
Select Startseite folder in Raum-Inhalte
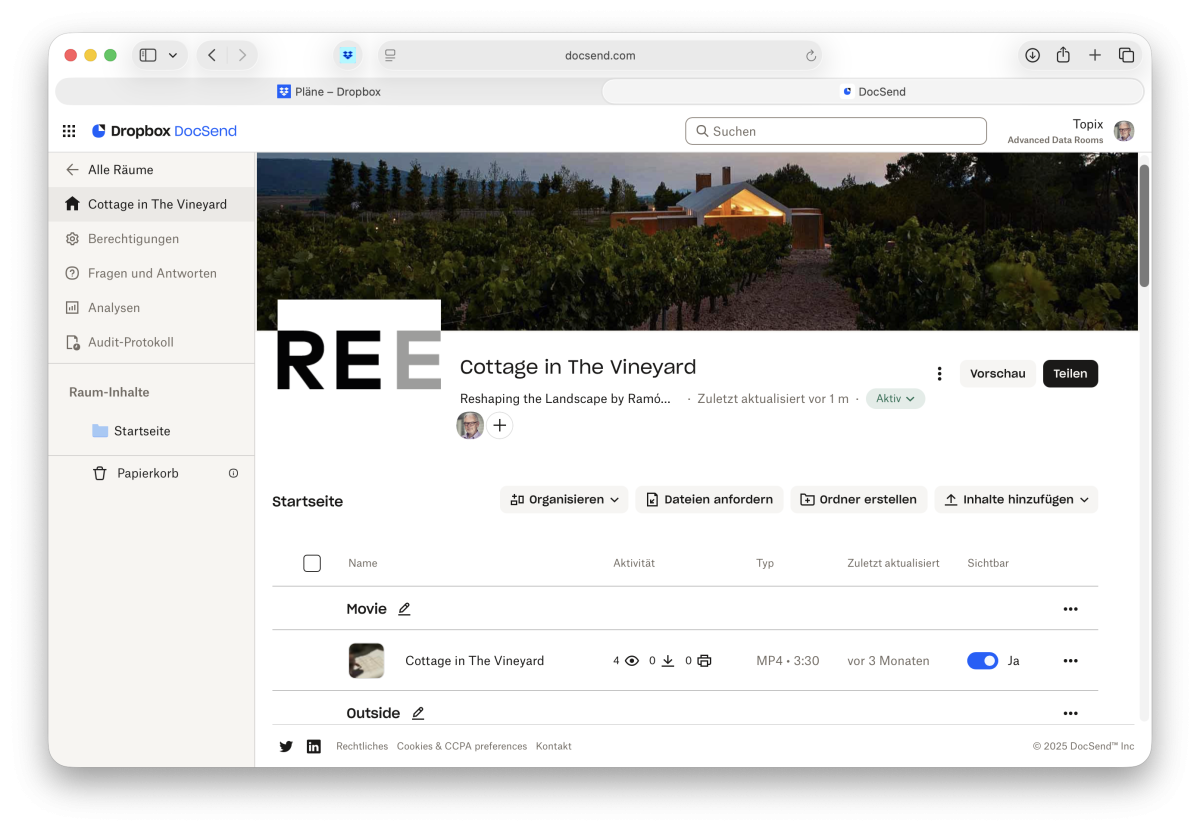click(x=131, y=431)
